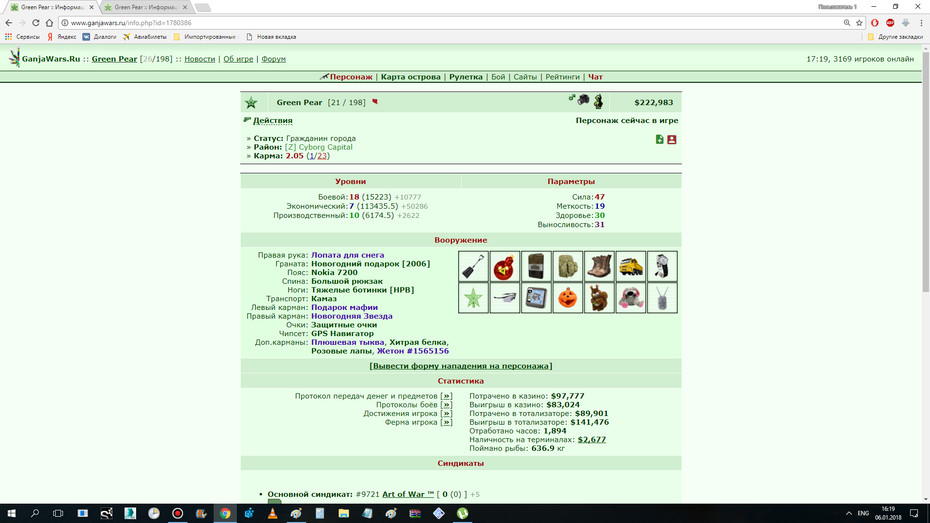930x523 pixels.
Task: Click the dog tag token icon
Action: 662,298
